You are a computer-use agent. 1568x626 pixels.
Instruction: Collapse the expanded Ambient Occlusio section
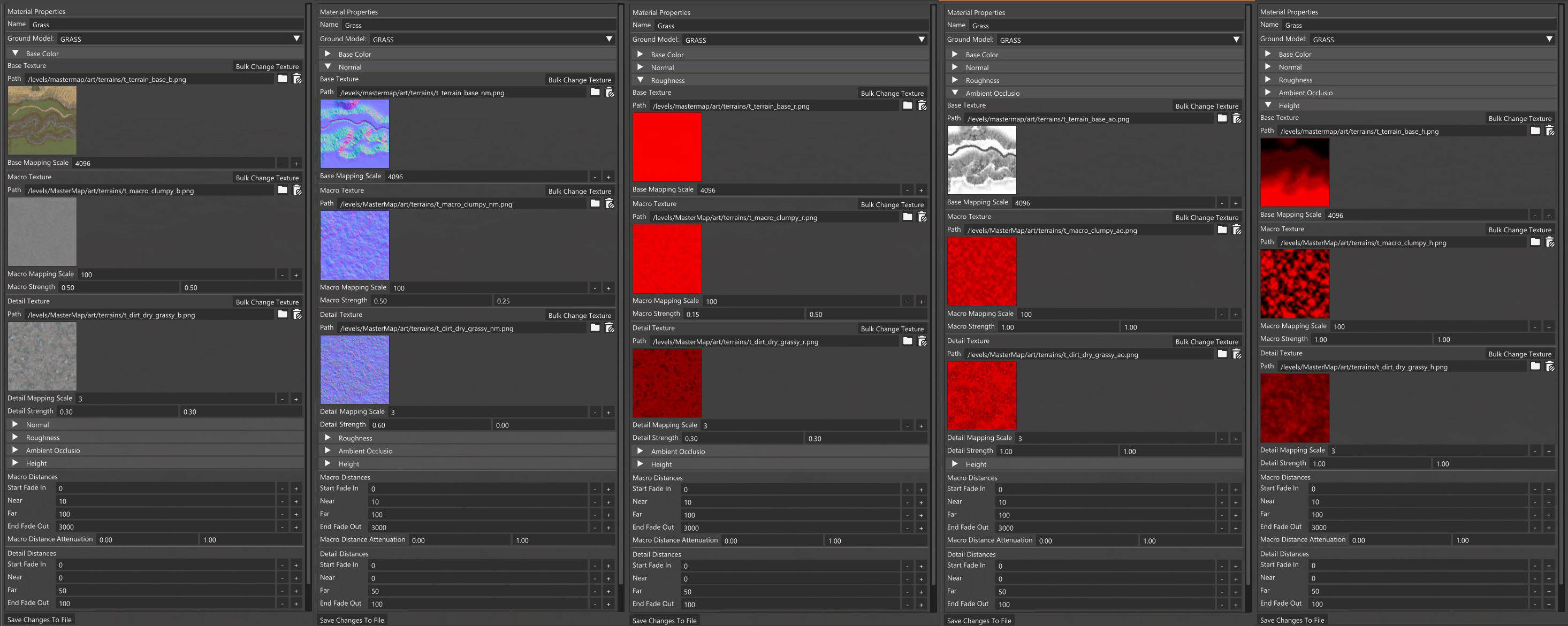(955, 93)
